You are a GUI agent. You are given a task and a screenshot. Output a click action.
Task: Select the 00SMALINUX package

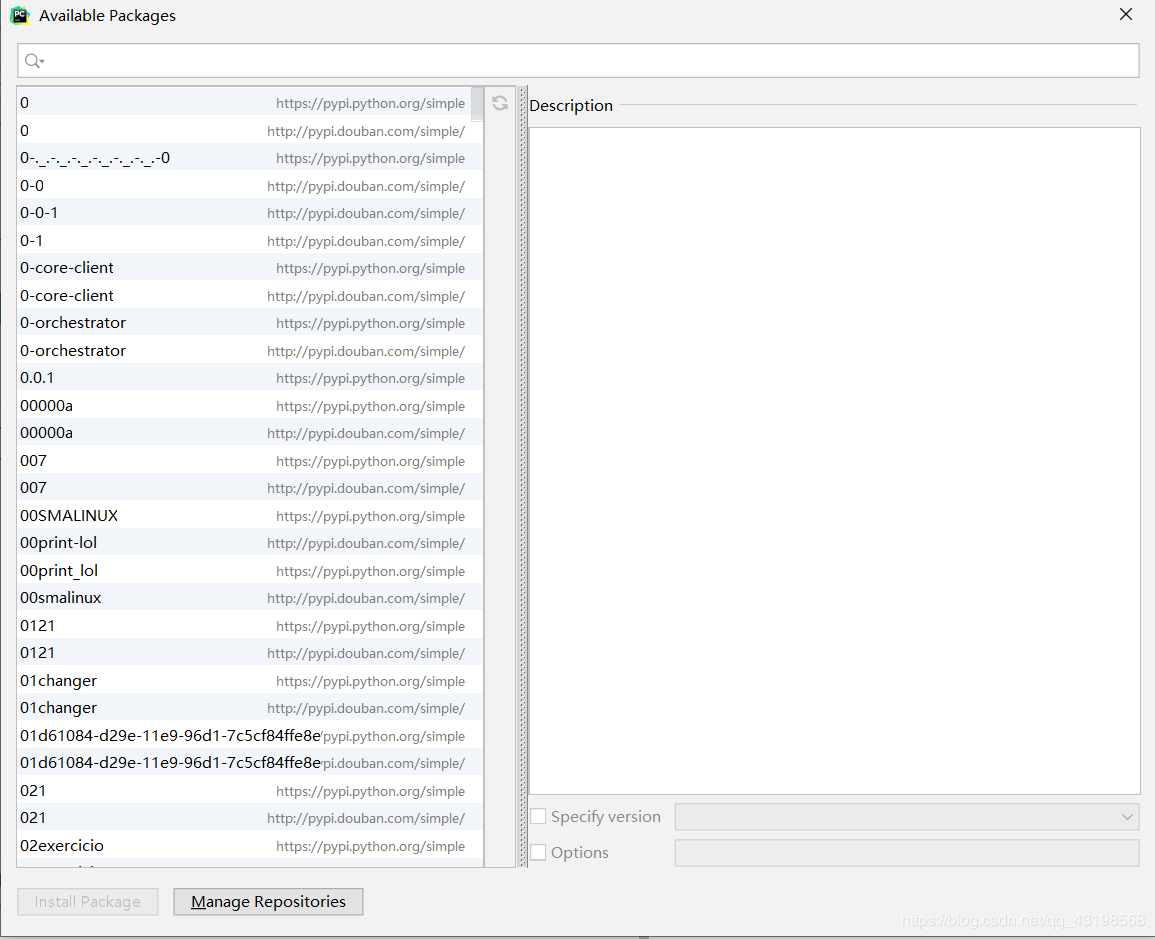point(250,516)
